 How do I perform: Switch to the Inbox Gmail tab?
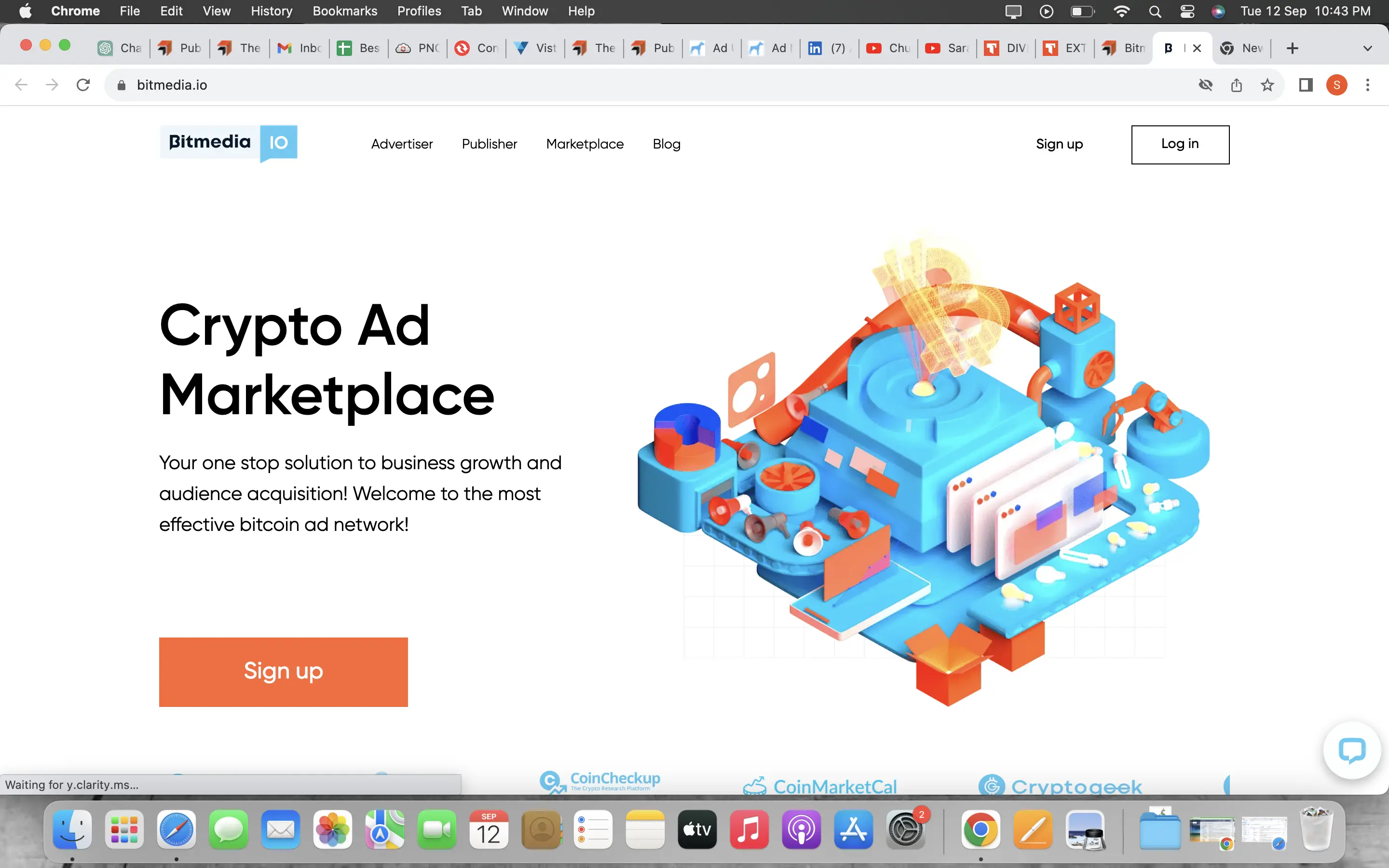(300, 48)
